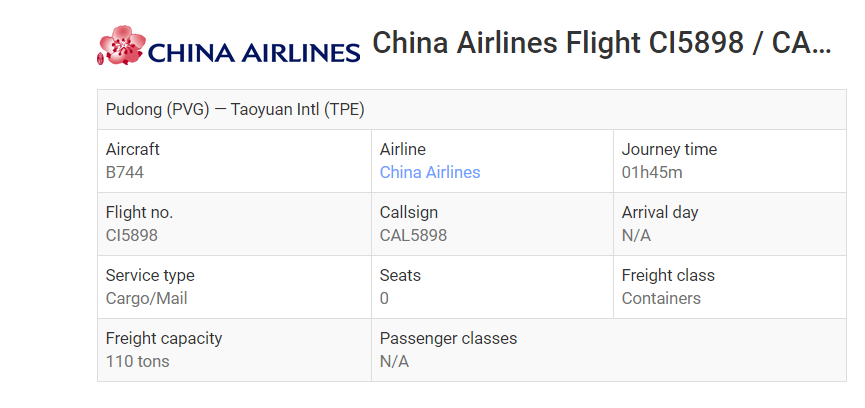Select the Flight no. CI5898 value
Screen dimensions: 865x408
[x=132, y=235]
